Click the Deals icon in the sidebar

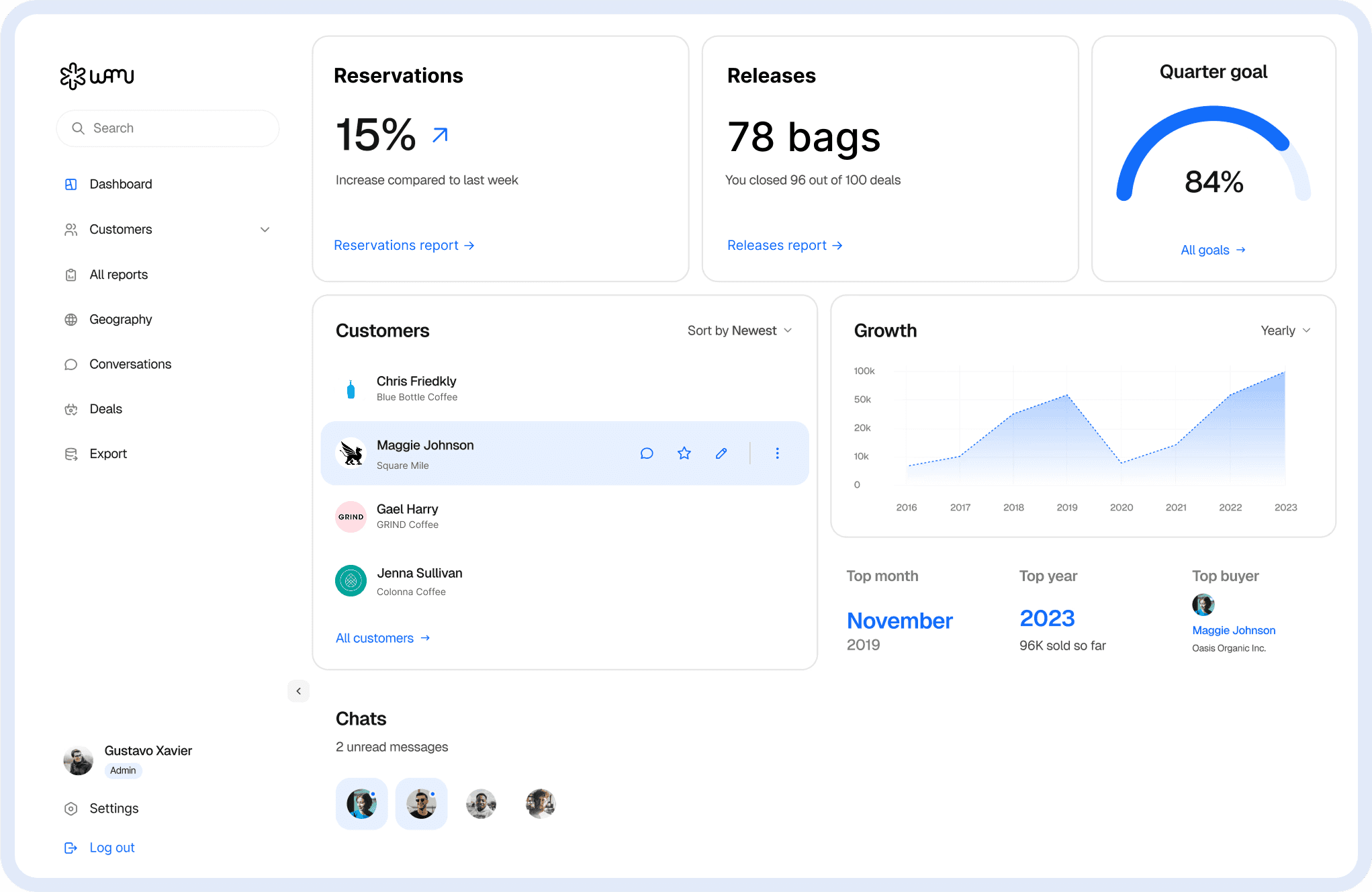(x=71, y=409)
